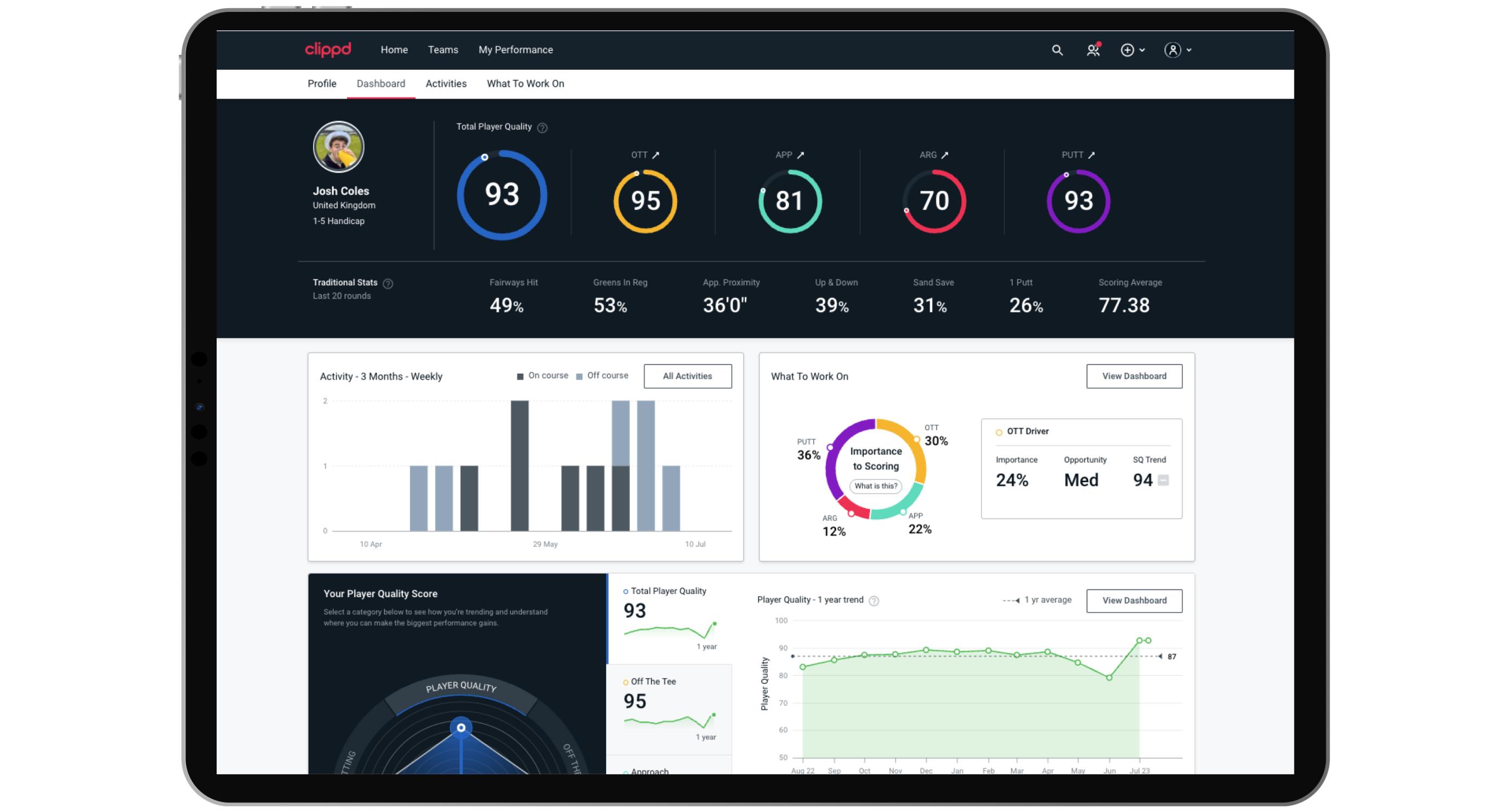This screenshot has height=812, width=1510.
Task: Select Off The Tee category card
Action: point(669,709)
